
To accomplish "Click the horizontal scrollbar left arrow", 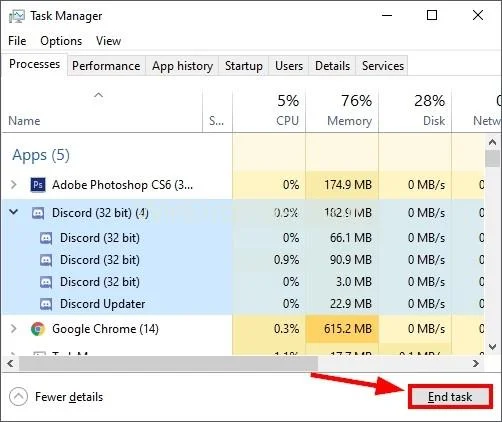I will pyautogui.click(x=10, y=363).
